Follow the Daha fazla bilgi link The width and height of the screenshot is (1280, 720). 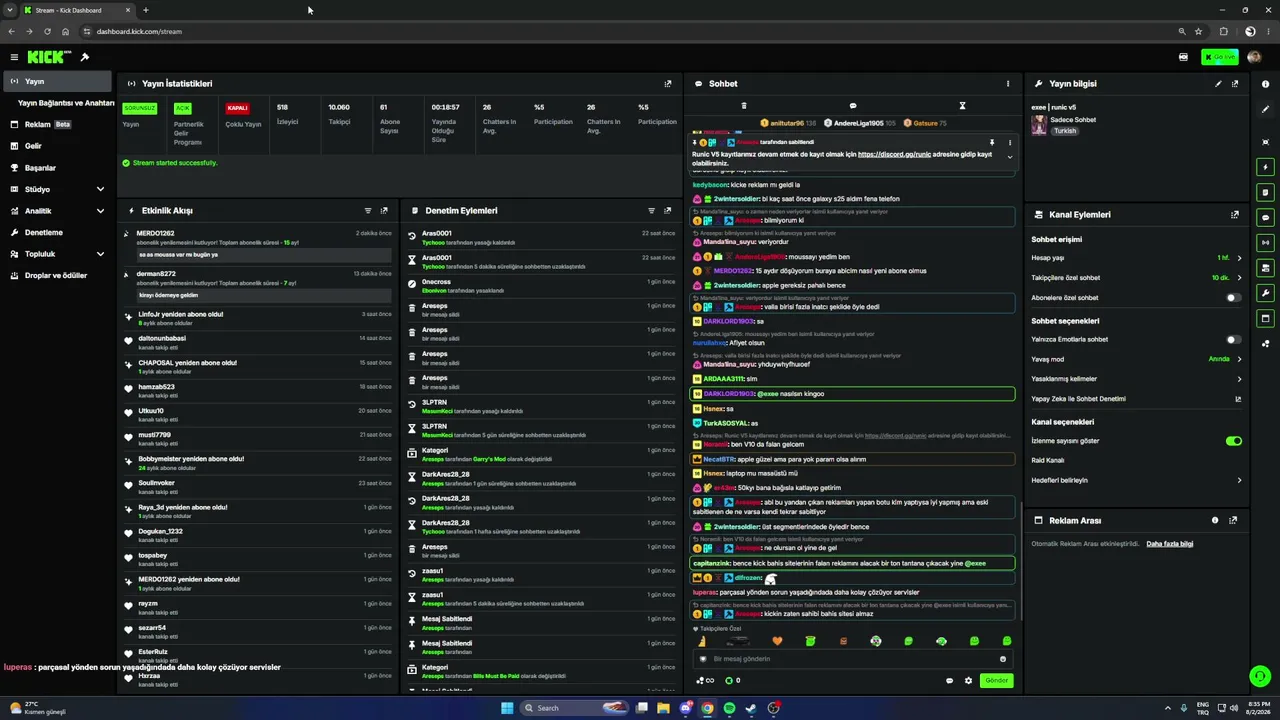click(x=1170, y=544)
